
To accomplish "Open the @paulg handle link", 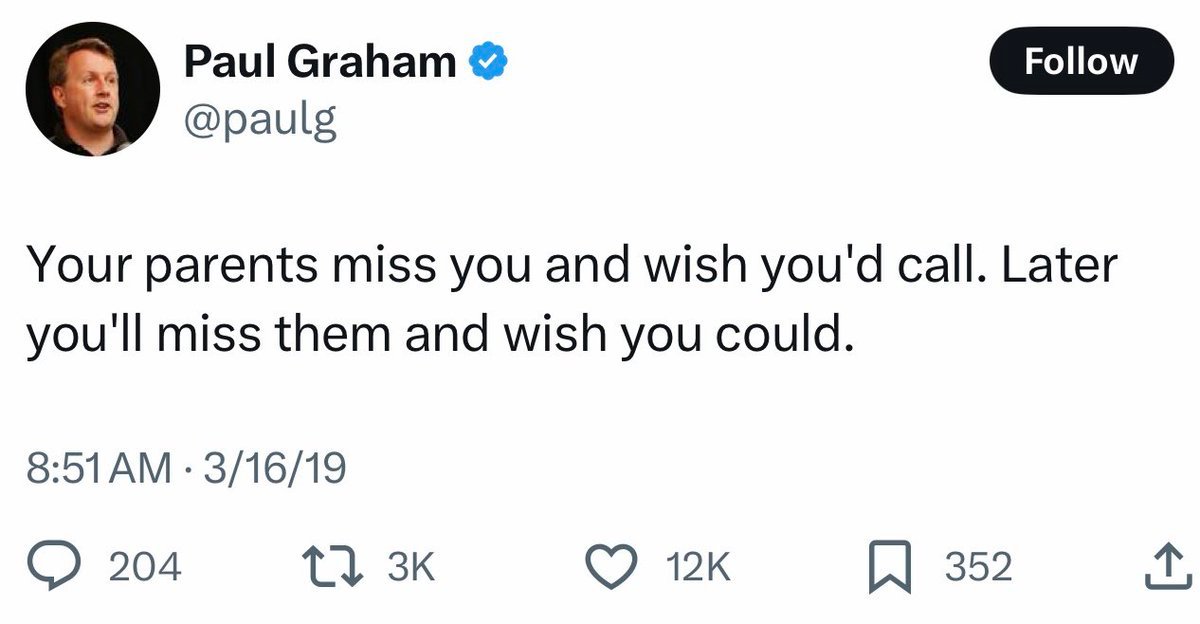I will click(260, 121).
